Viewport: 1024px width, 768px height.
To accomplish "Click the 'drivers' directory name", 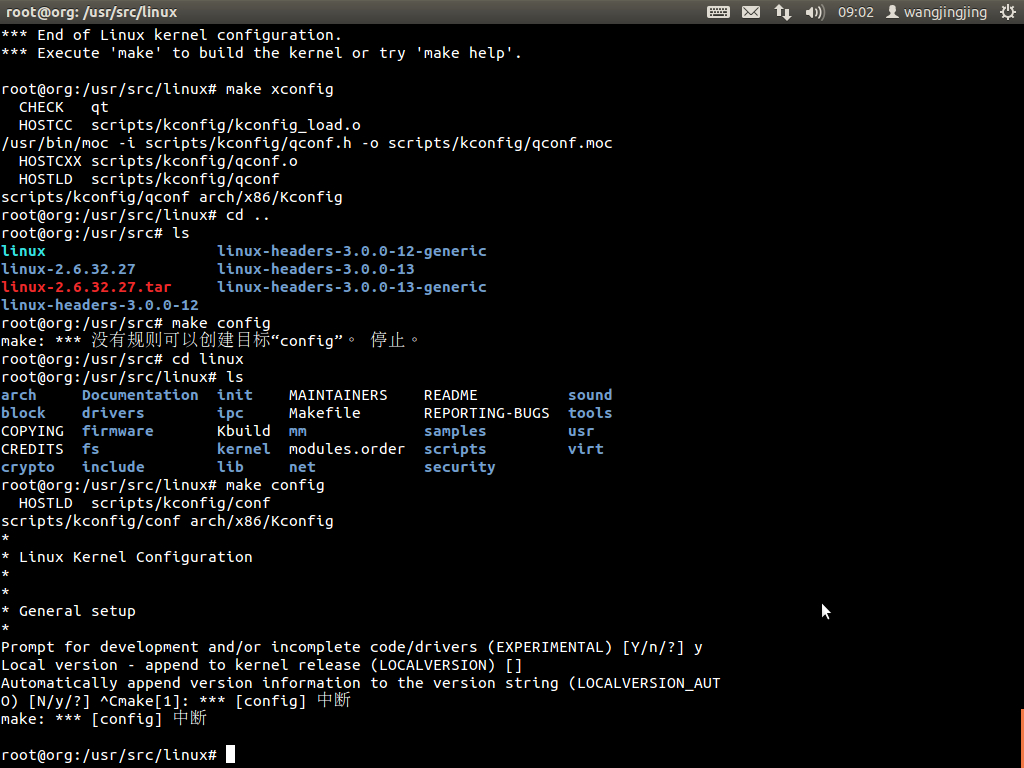I will [113, 413].
